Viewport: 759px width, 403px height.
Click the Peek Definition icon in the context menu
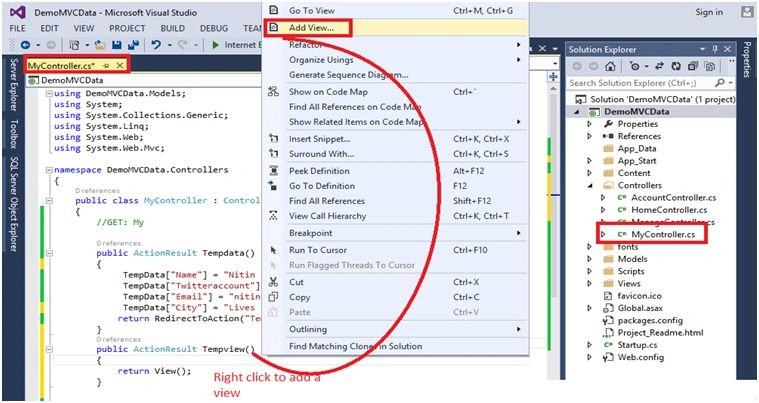pyautogui.click(x=273, y=171)
